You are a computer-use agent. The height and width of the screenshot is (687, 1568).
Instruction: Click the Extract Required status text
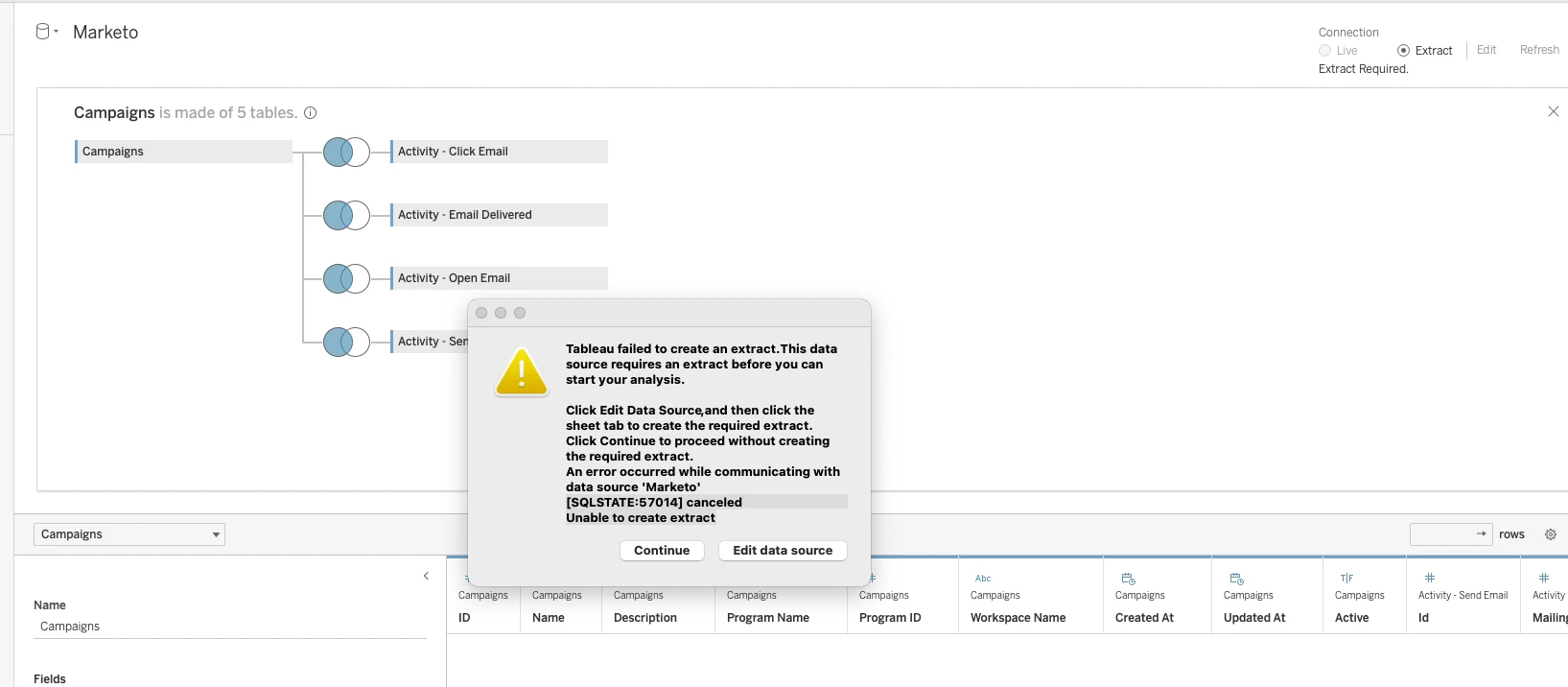point(1363,69)
